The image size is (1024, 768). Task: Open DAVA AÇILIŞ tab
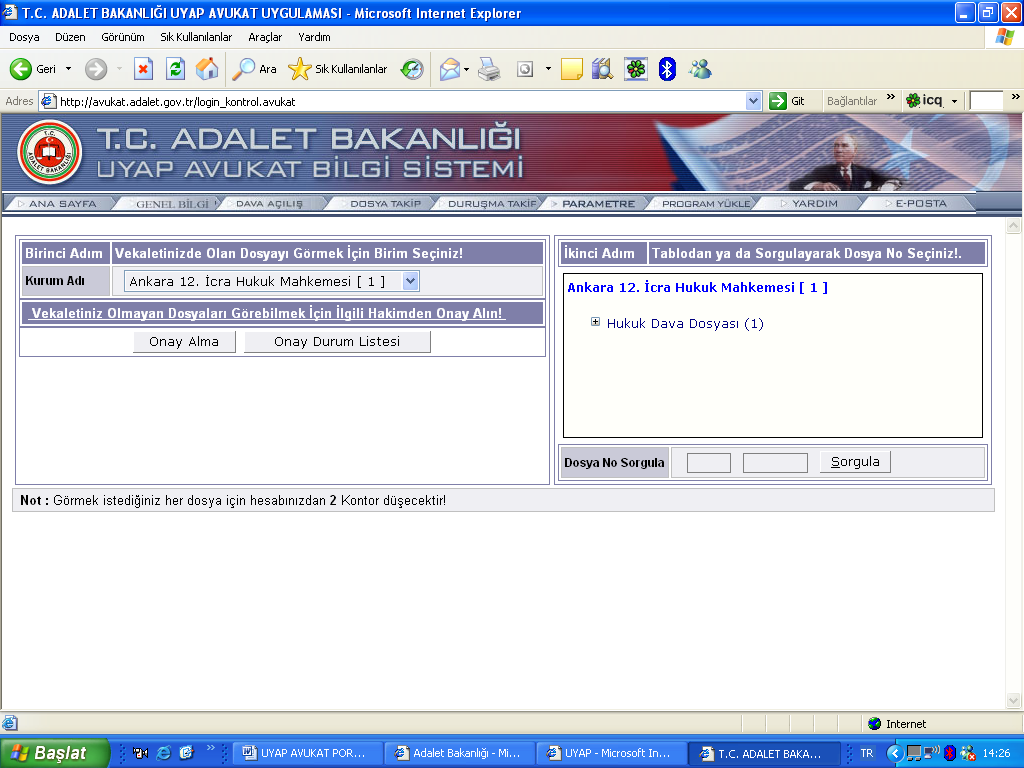269,204
